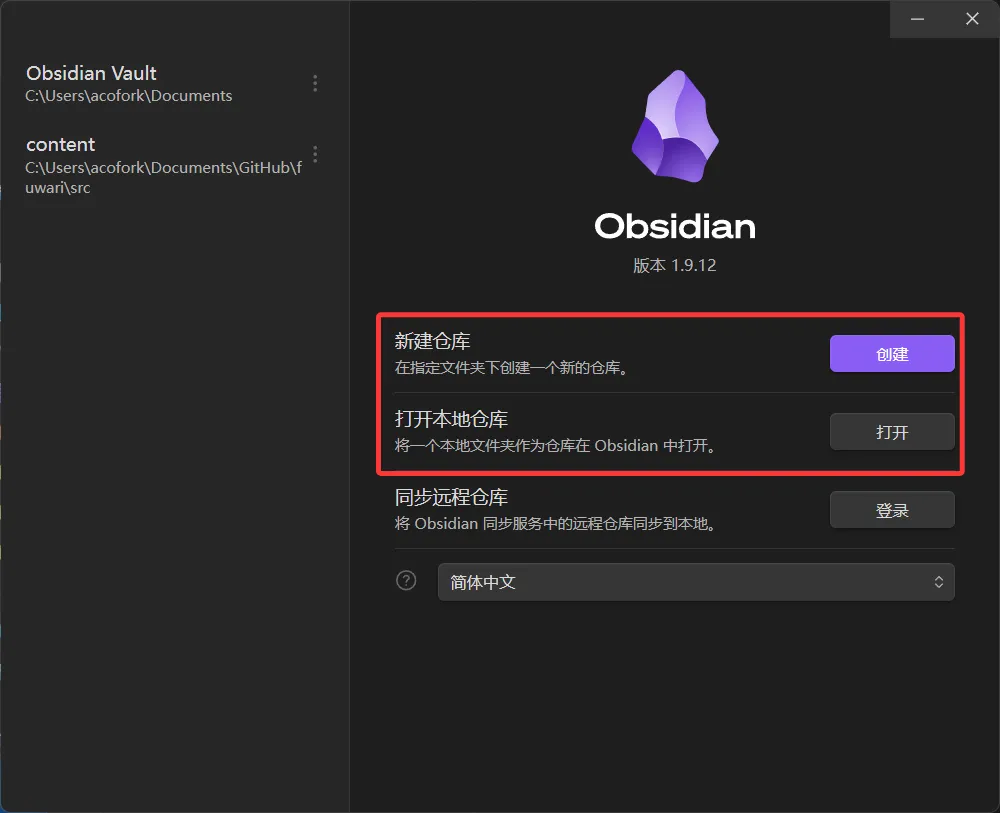Click 打开 to open a local folder
This screenshot has height=813, width=1000.
892,432
